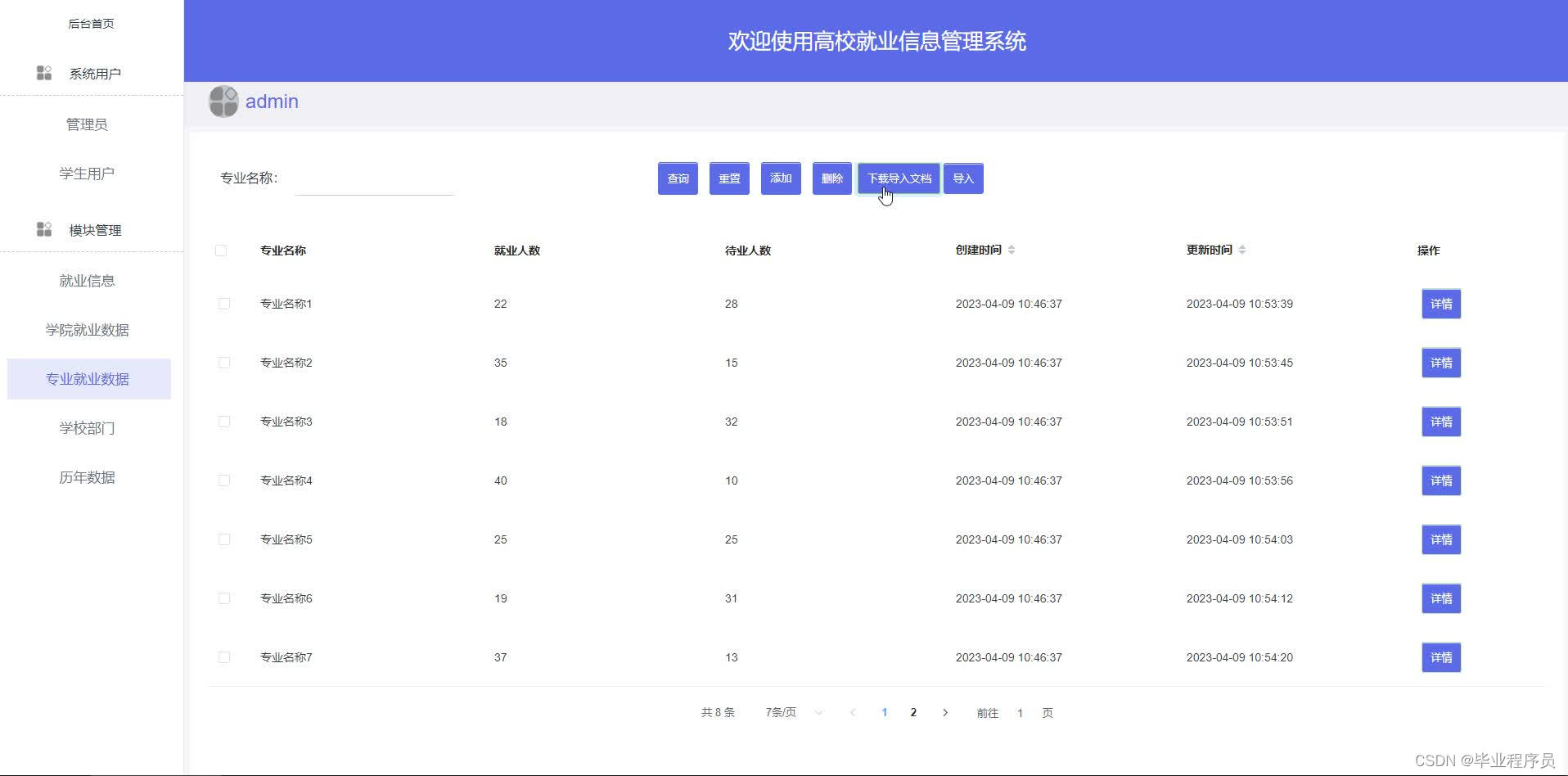Open the 7条/页 page size dropdown

[x=793, y=713]
